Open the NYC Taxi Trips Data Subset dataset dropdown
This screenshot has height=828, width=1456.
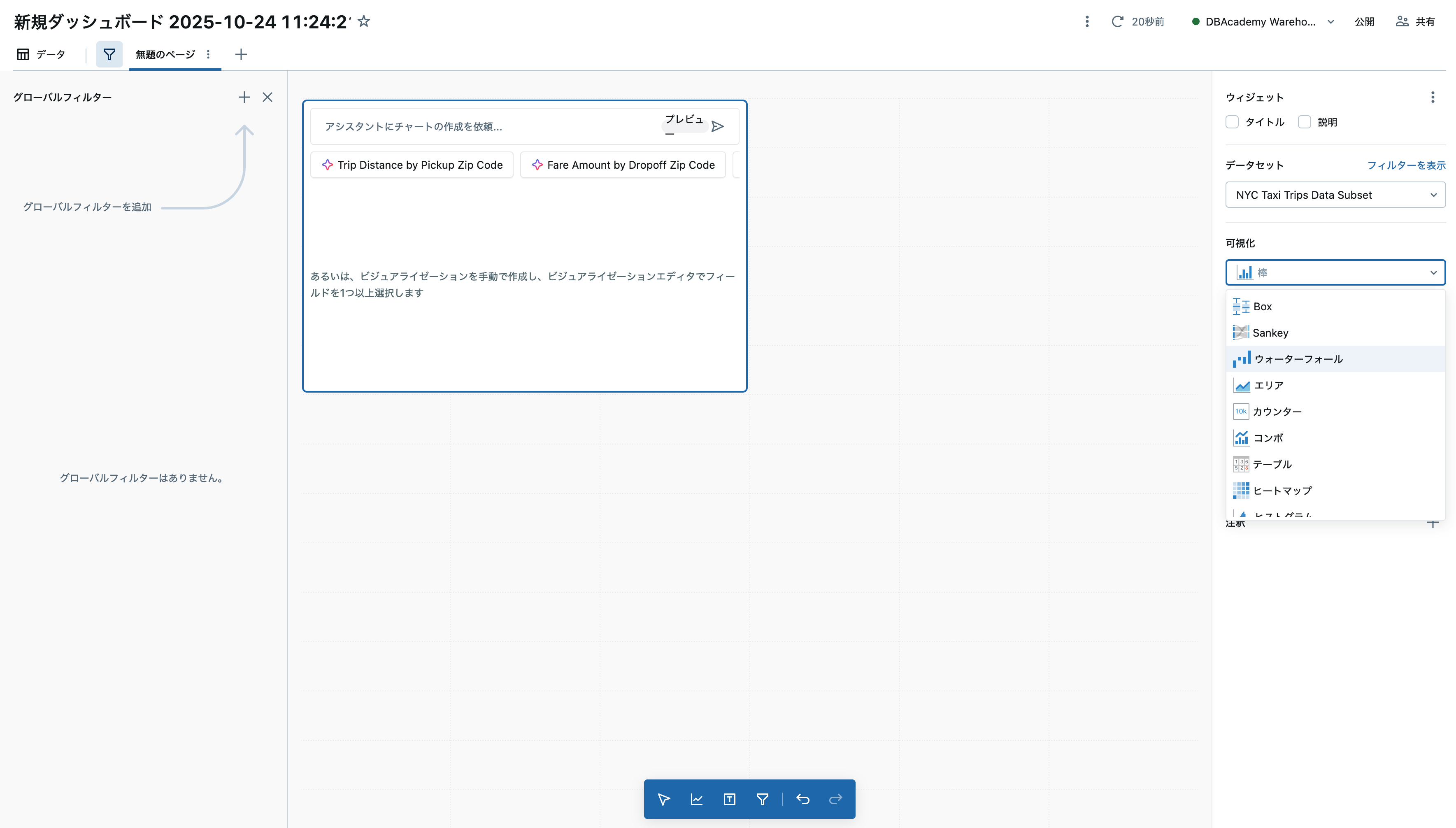pos(1335,195)
